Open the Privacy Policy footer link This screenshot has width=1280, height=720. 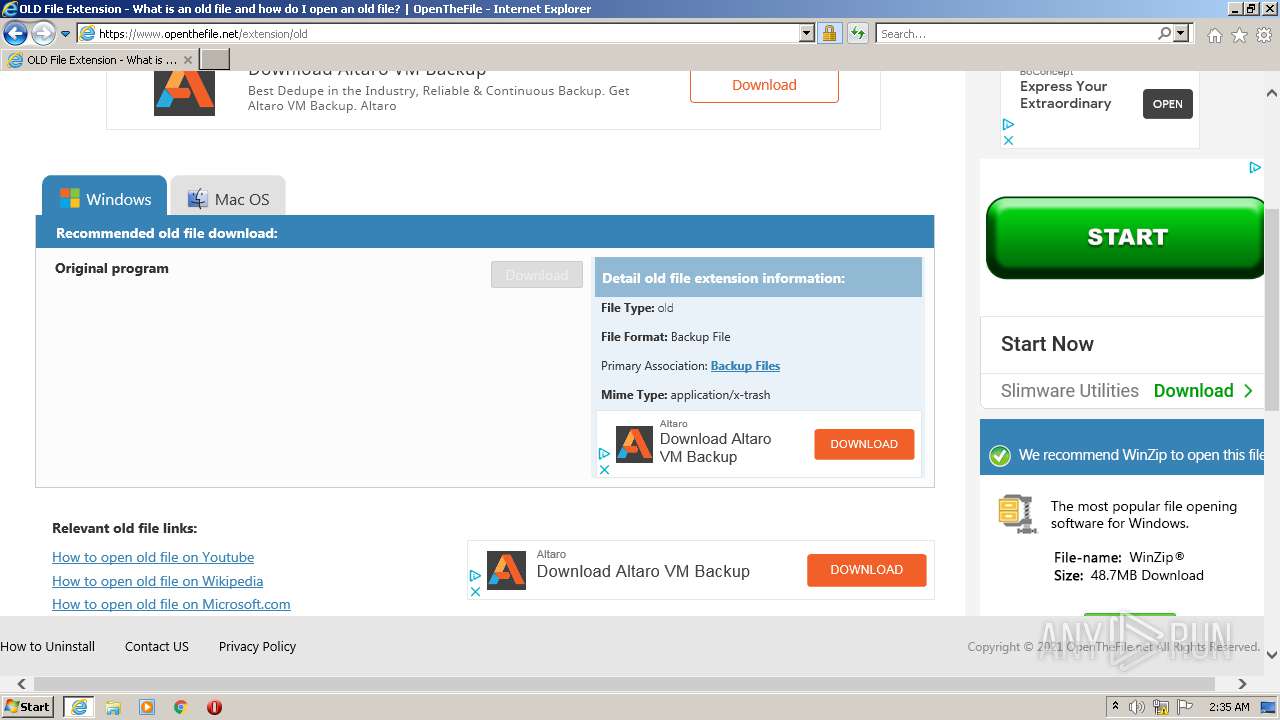click(257, 646)
